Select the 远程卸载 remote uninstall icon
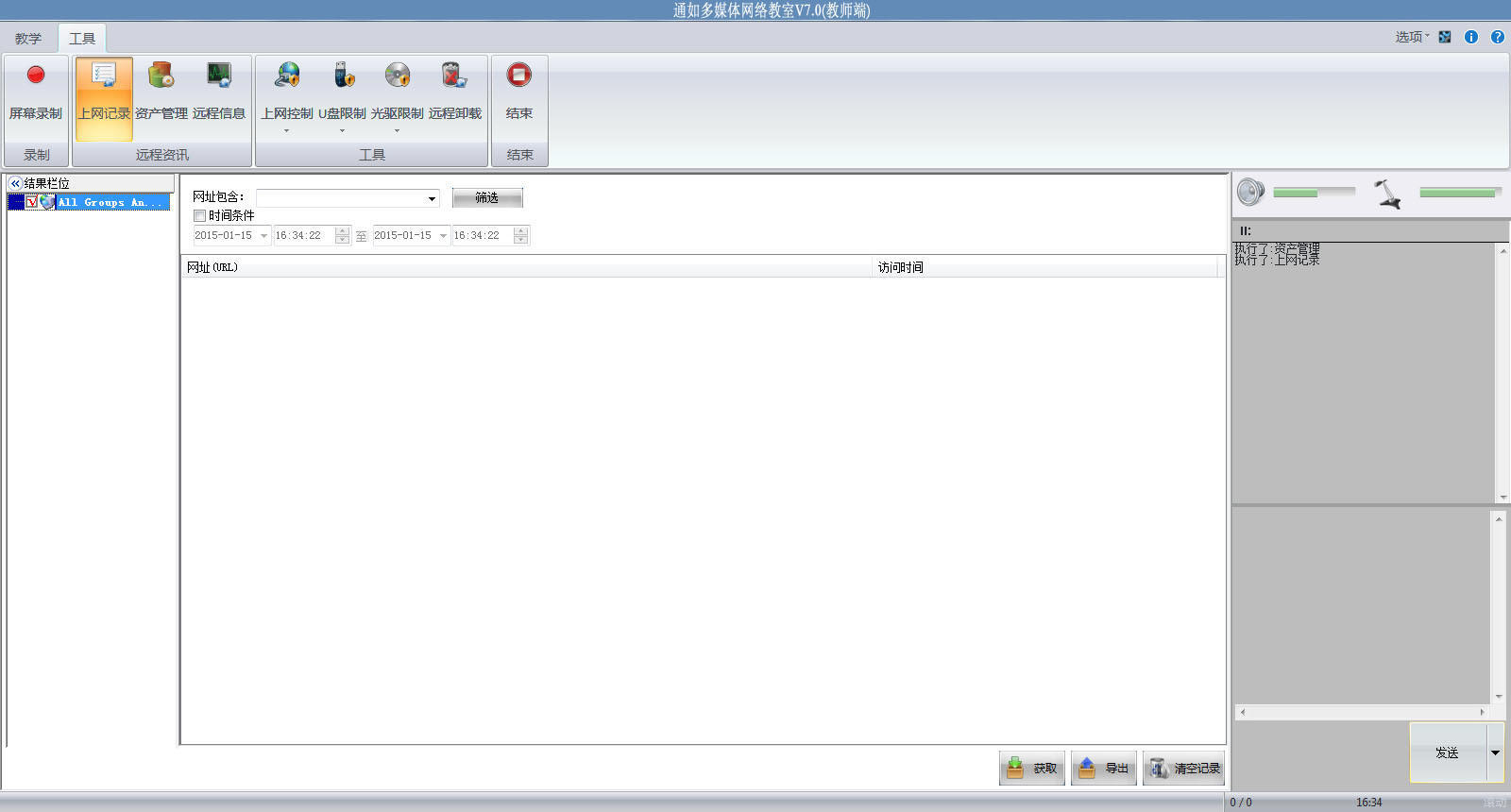The image size is (1511, 812). tap(454, 76)
